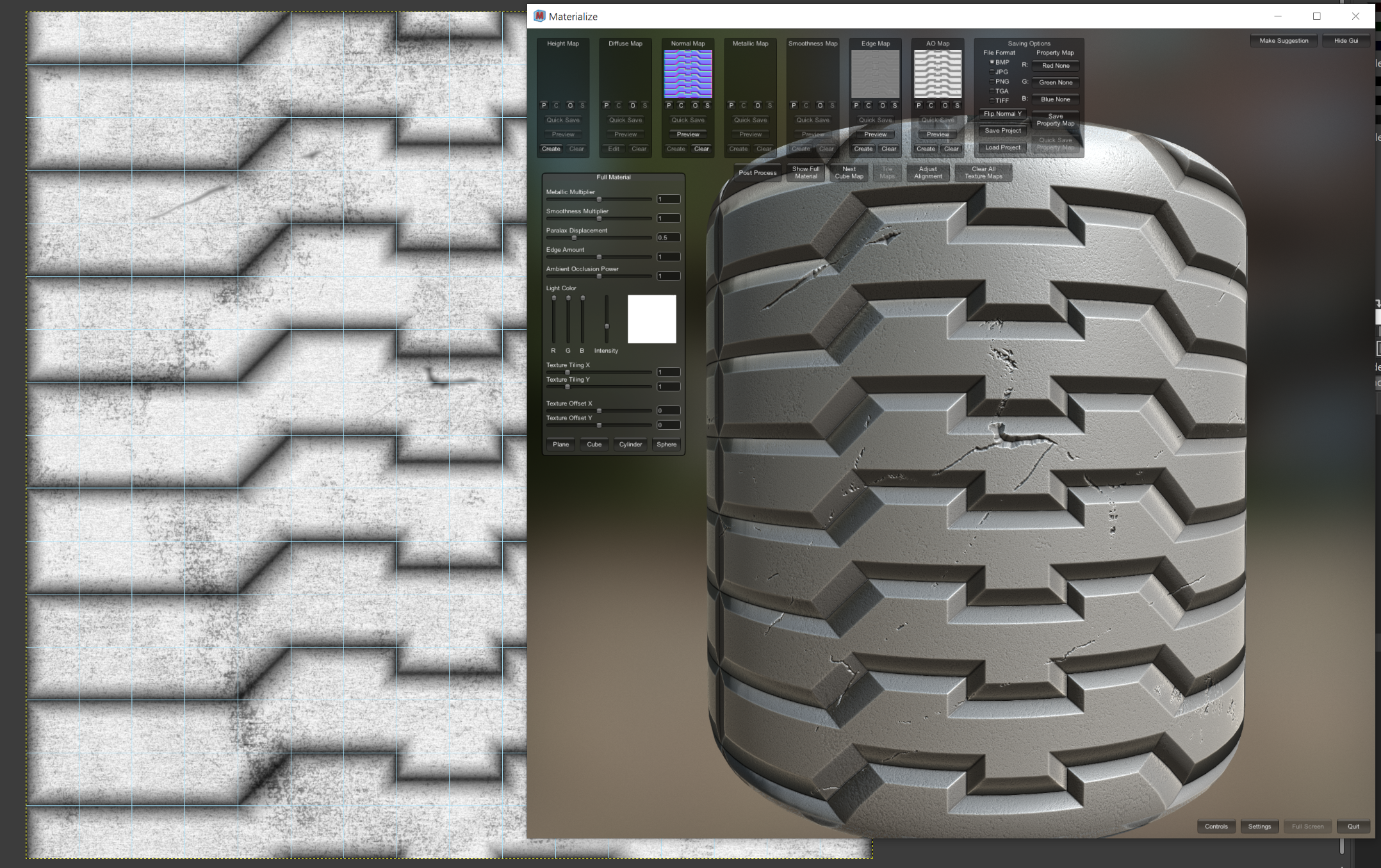
Task: Click the P button under Metallic Map
Action: point(731,106)
